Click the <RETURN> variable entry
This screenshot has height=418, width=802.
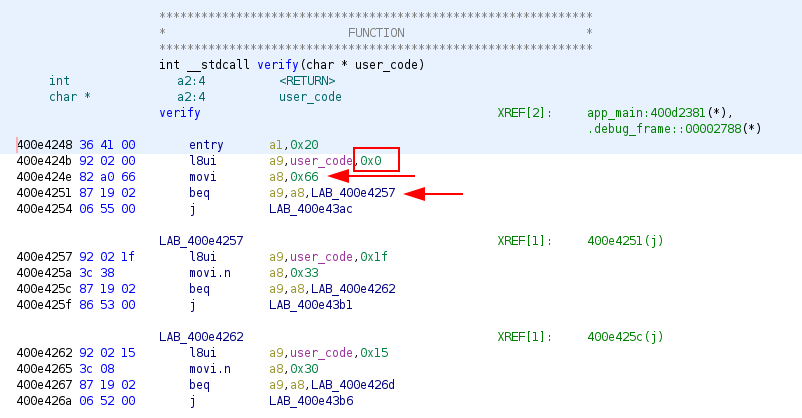(x=307, y=81)
